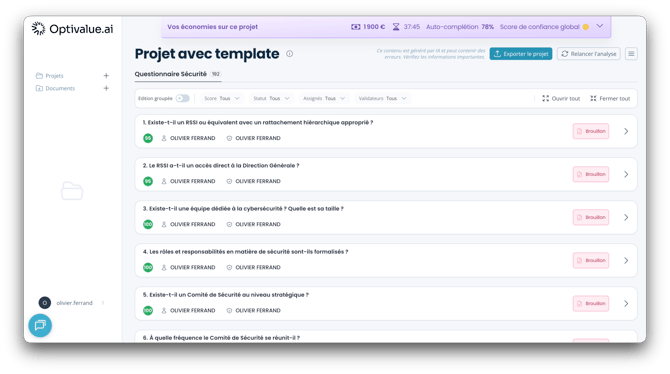Image resolution: width=670 pixels, height=374 pixels.
Task: Click the info icon next to project title
Action: pyautogui.click(x=289, y=54)
